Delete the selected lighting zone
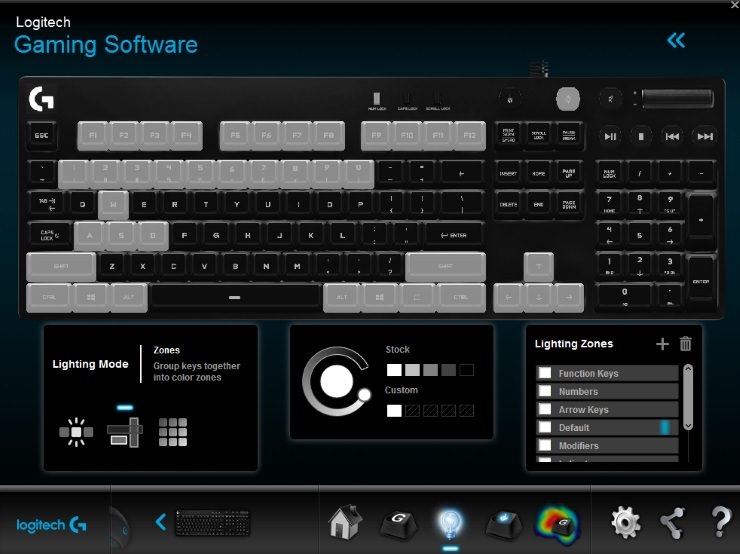Image resolution: width=740 pixels, height=554 pixels. click(x=686, y=344)
